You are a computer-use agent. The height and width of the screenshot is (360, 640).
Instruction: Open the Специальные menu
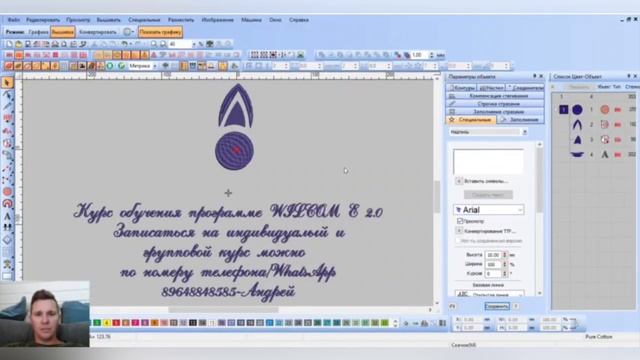144,20
